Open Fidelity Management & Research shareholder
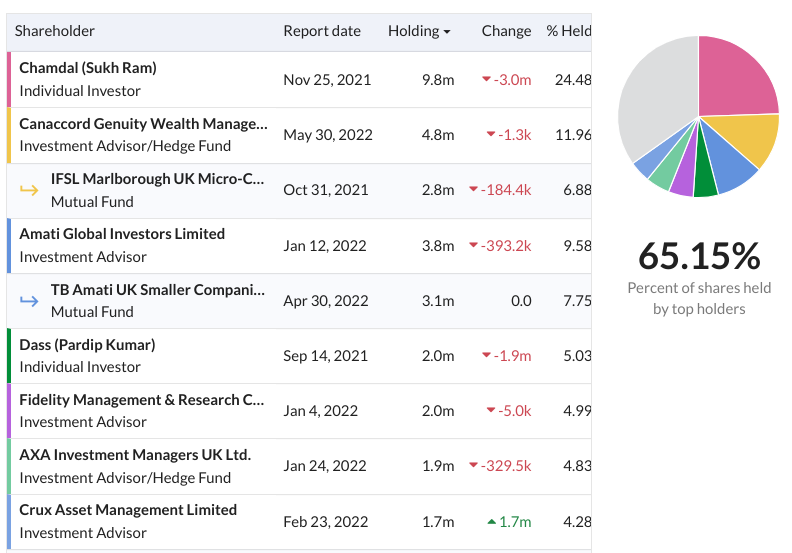 click(x=141, y=400)
